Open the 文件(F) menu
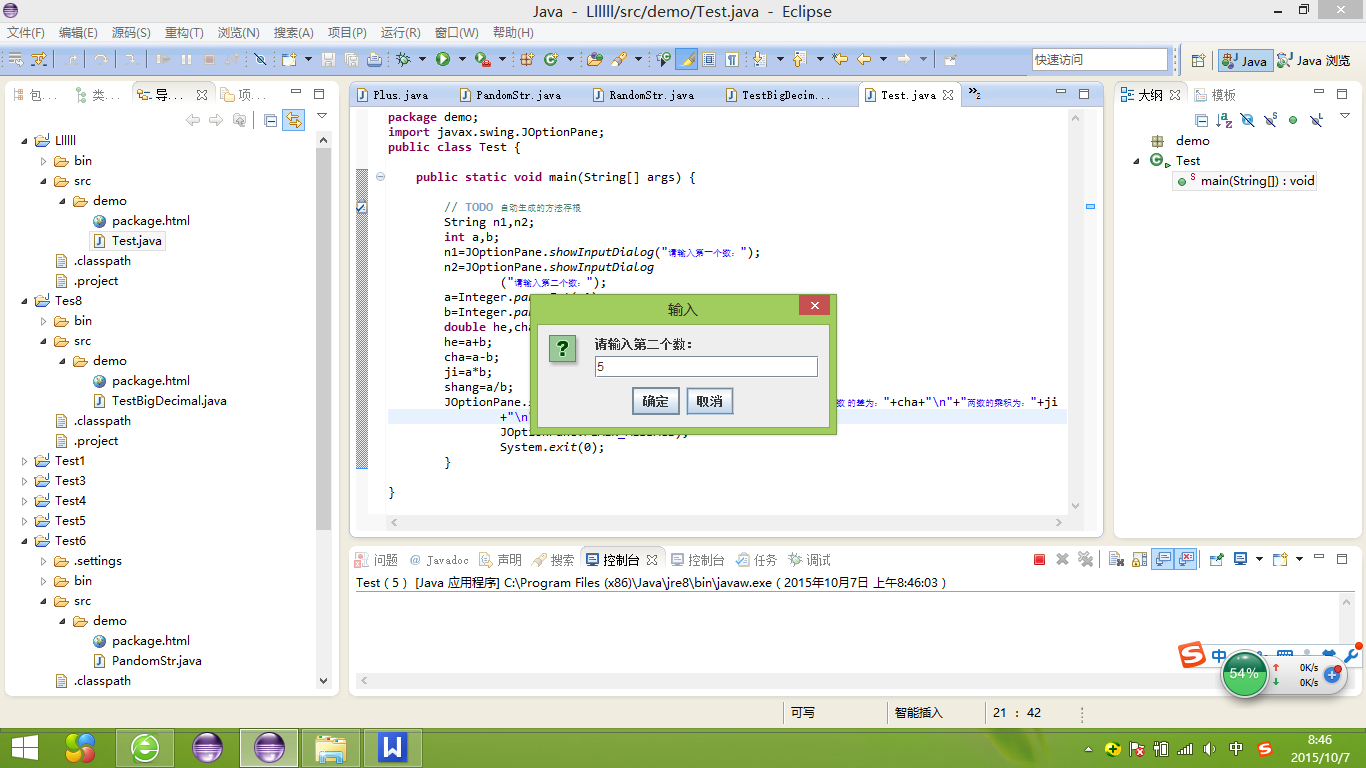The height and width of the screenshot is (768, 1366). pos(25,33)
